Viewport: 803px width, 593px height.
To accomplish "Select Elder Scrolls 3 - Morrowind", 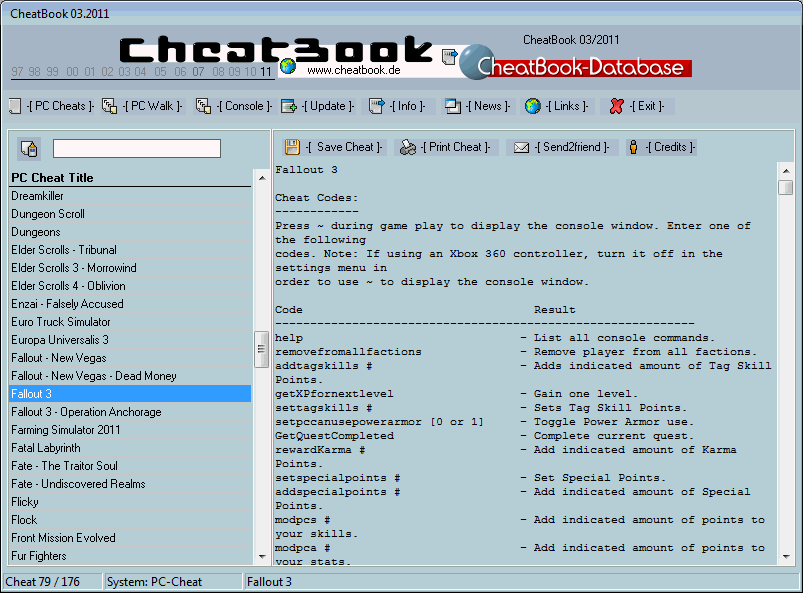I will 130,268.
